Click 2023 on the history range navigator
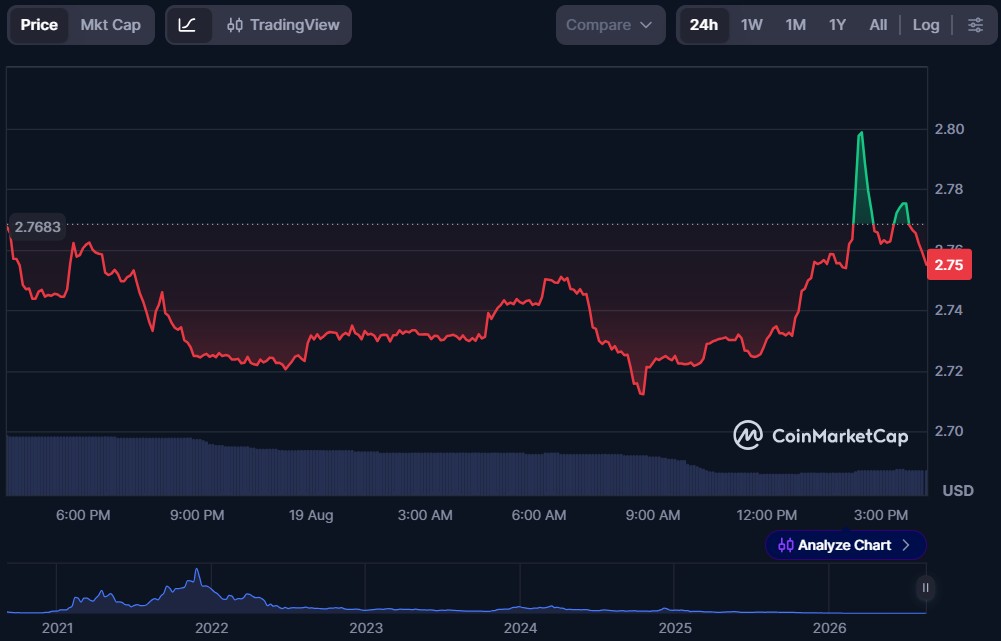Image resolution: width=1001 pixels, height=641 pixels. pyautogui.click(x=366, y=628)
